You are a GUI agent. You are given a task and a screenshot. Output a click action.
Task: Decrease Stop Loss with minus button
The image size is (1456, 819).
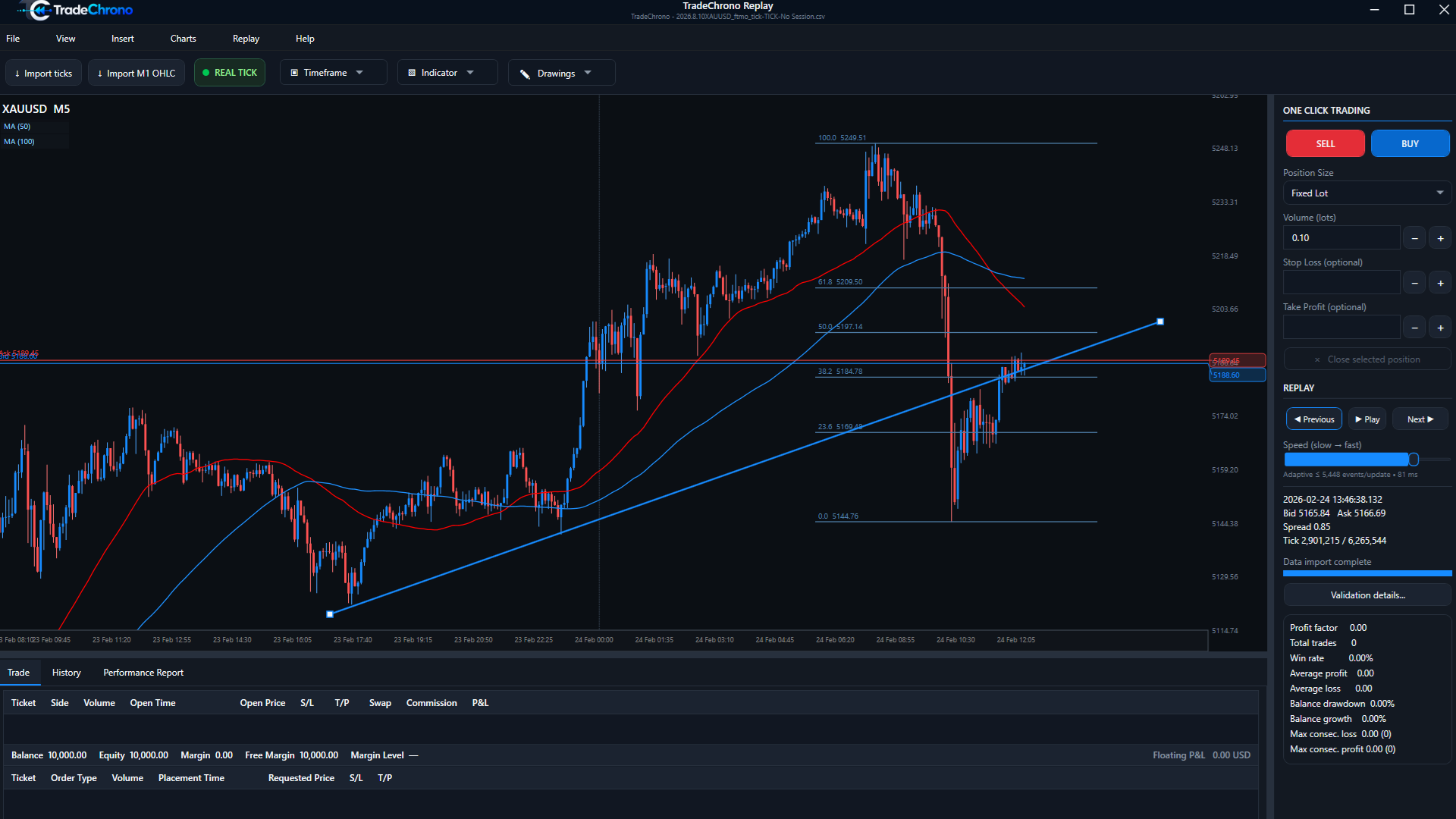click(1414, 283)
